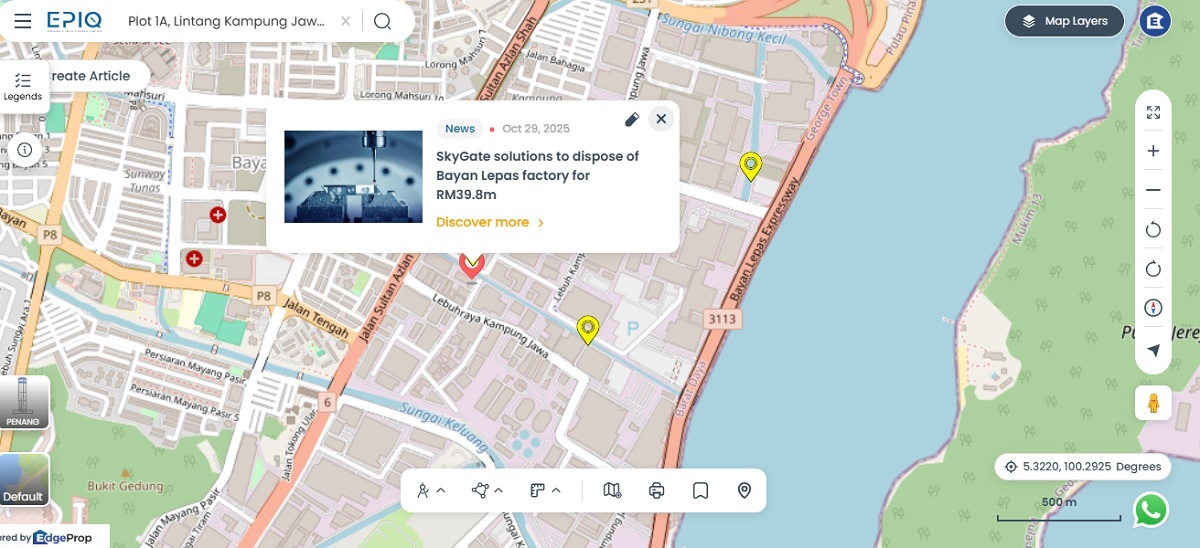Screen dimensions: 1200x548
Task: Locate me using the arrow icon
Action: [x=1153, y=350]
